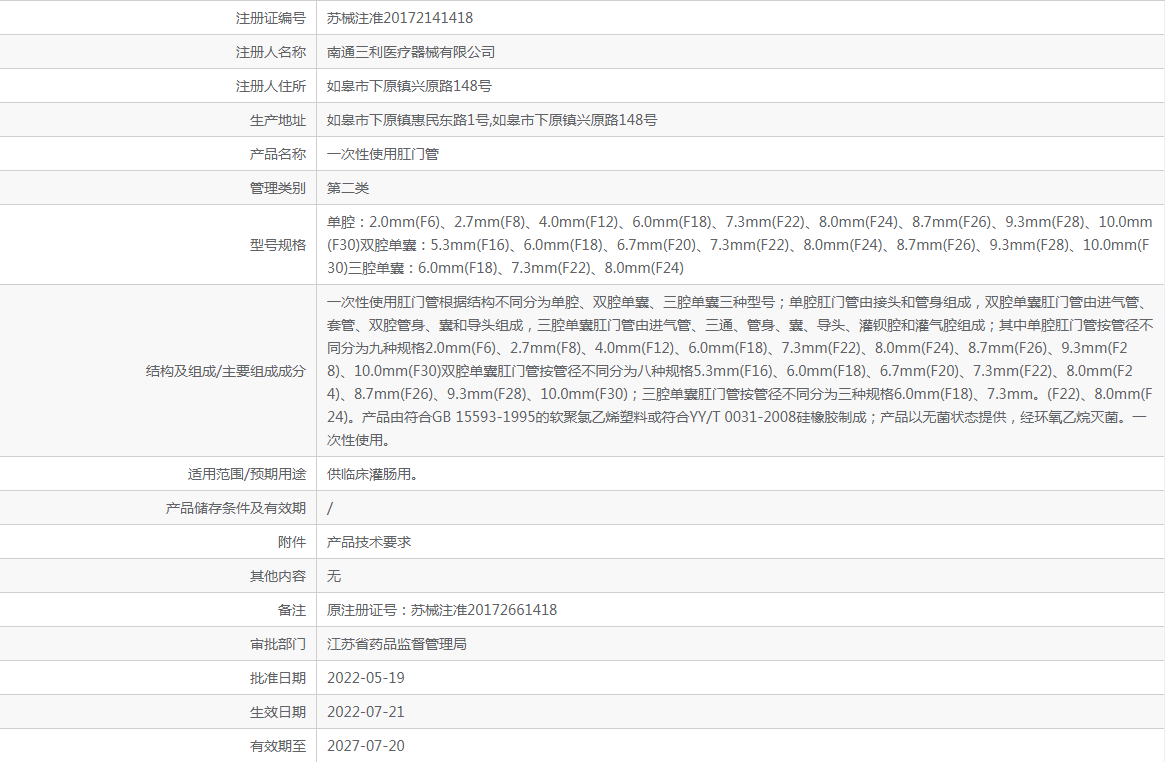The width and height of the screenshot is (1165, 762).
Task: Click the 生效日期 label
Action: click(x=278, y=712)
